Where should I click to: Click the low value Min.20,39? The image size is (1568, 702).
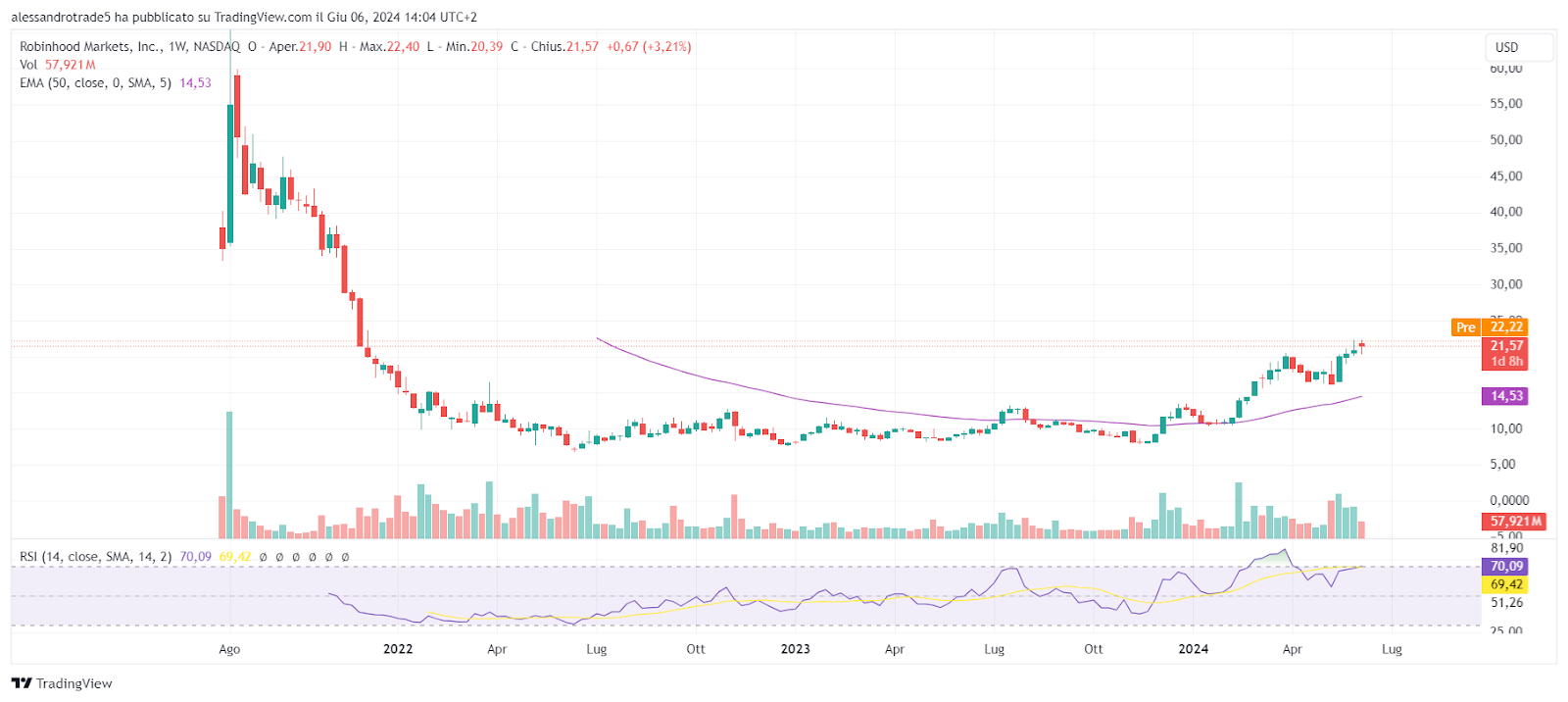(474, 46)
